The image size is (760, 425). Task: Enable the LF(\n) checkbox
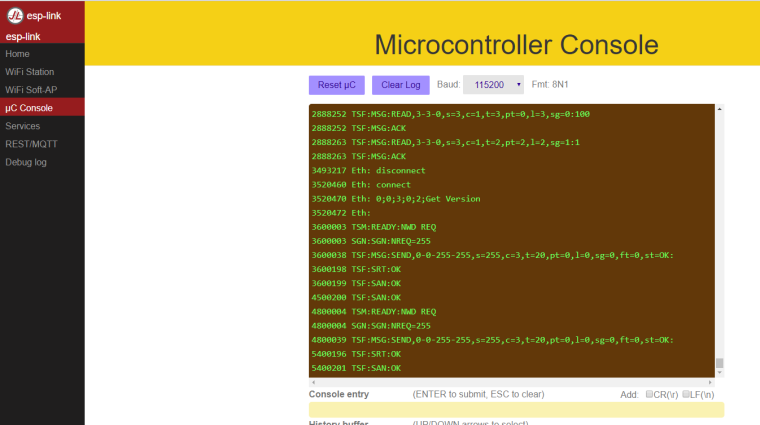[x=685, y=394]
